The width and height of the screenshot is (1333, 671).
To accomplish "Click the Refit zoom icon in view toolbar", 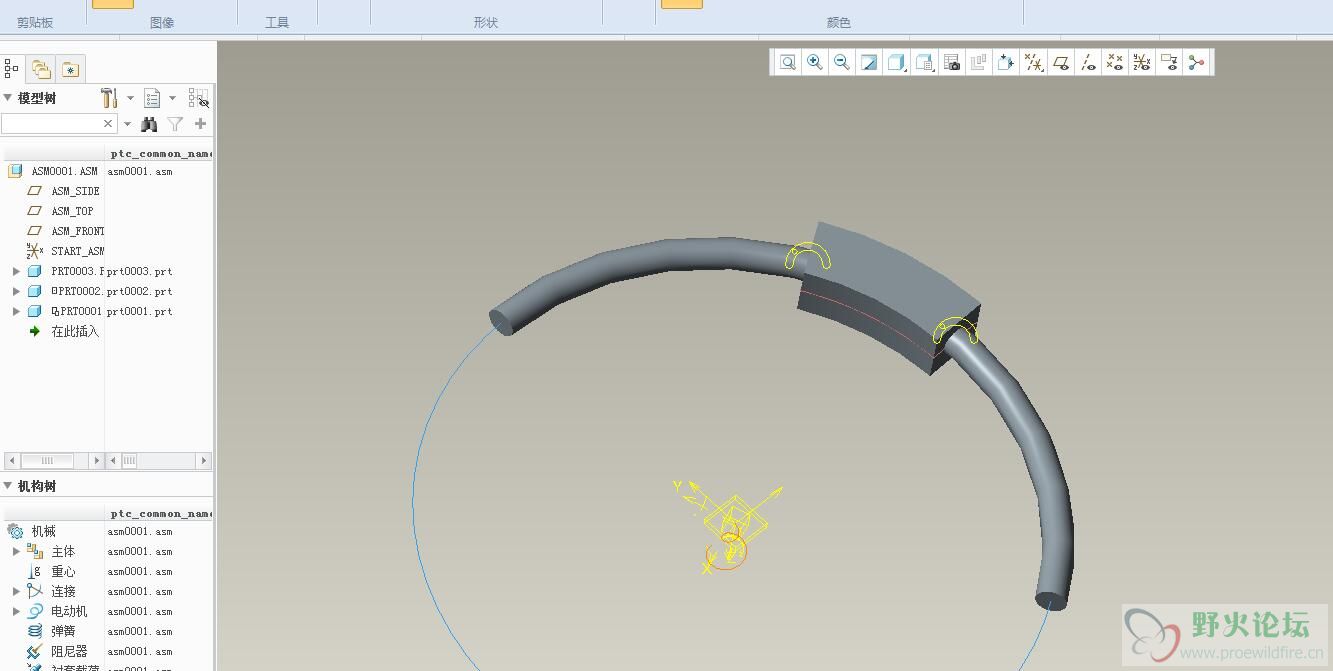I will click(788, 62).
